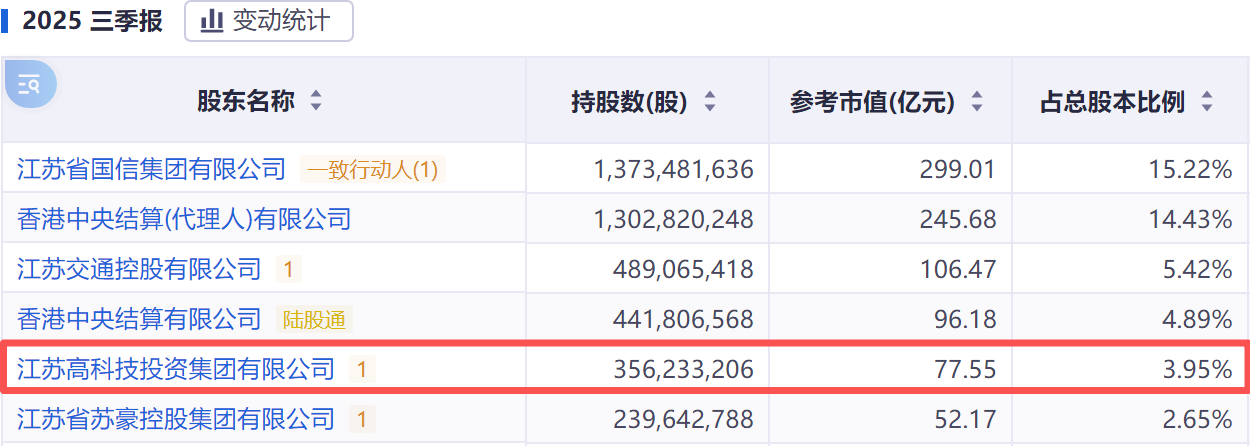Sort by 股东名称 column arrows
The height and width of the screenshot is (446, 1250).
316,101
